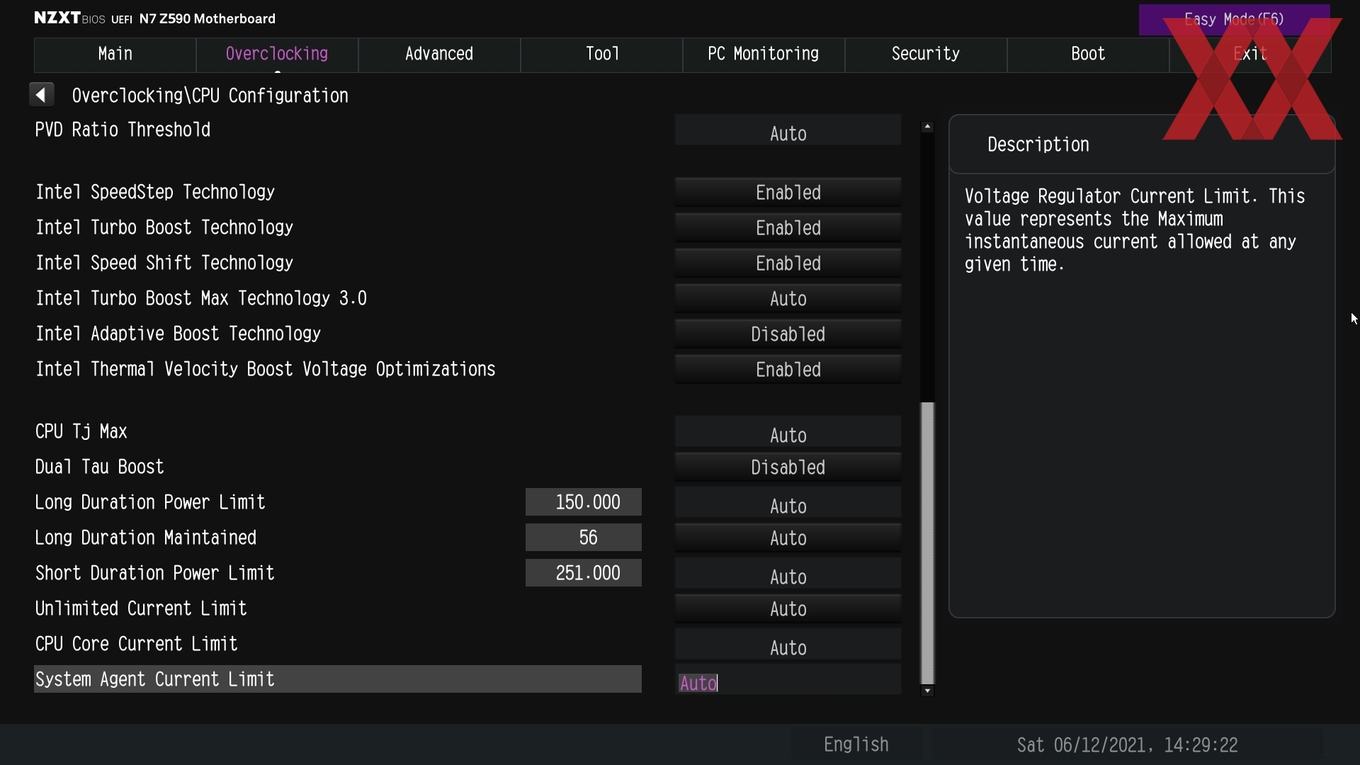Viewport: 1360px width, 765px height.
Task: Change Intel Adaptive Boost Technology setting
Action: [788, 334]
